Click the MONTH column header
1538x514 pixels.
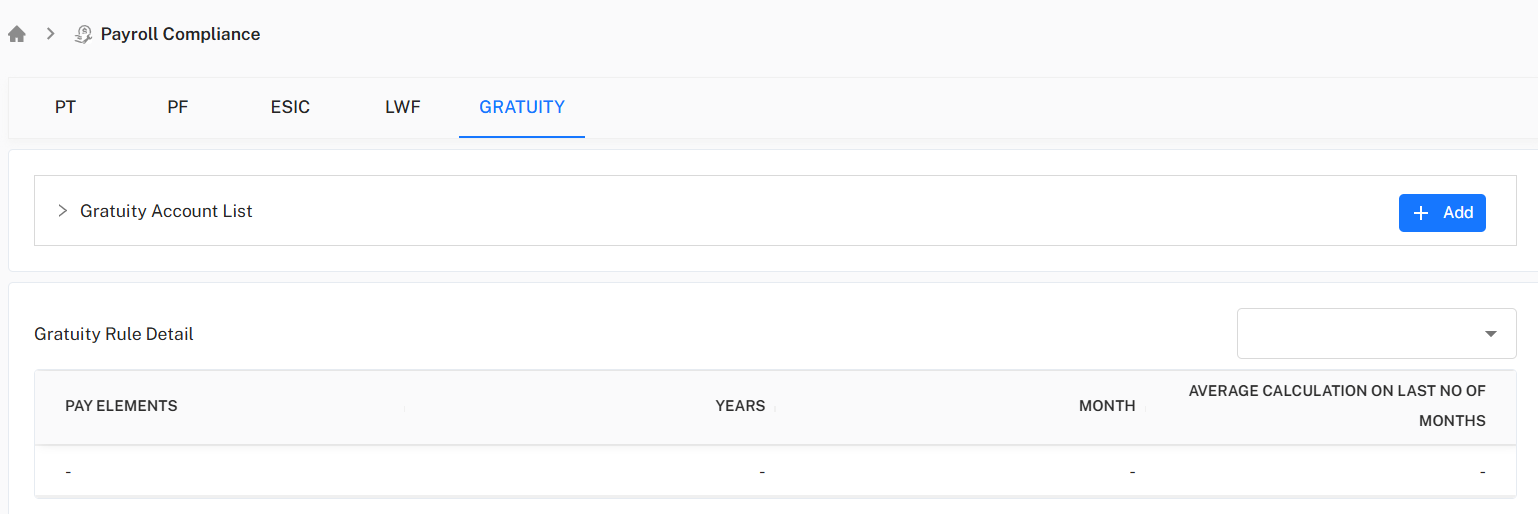(x=1107, y=406)
